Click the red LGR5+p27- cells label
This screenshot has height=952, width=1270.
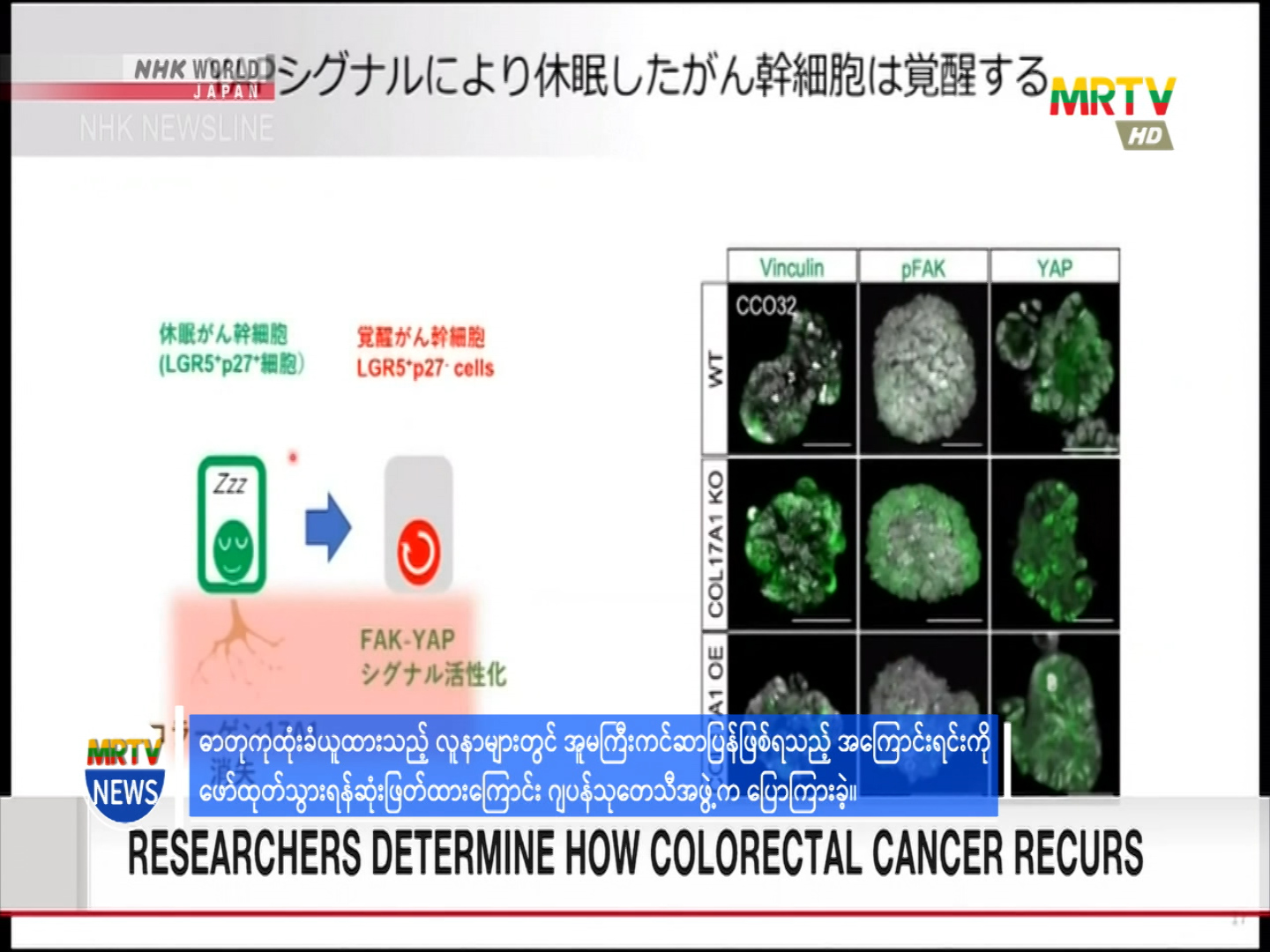[x=424, y=353]
